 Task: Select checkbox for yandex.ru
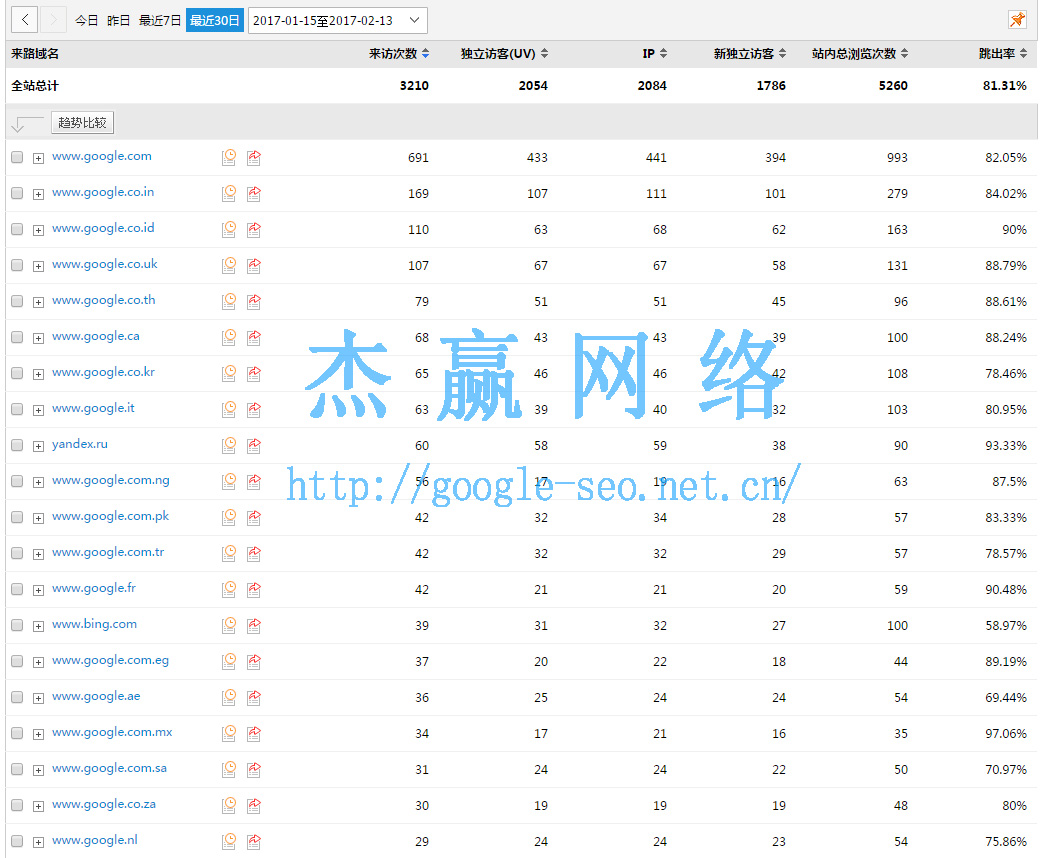(x=17, y=445)
